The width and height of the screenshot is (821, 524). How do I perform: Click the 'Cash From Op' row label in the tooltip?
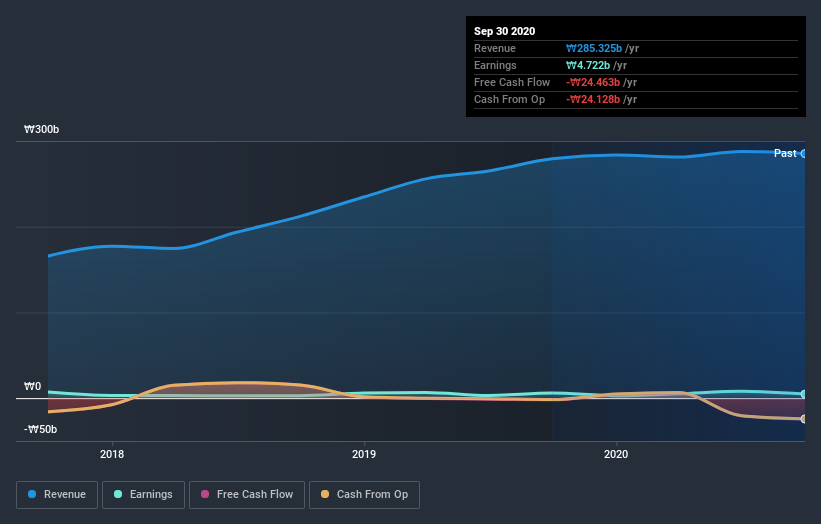tap(509, 99)
